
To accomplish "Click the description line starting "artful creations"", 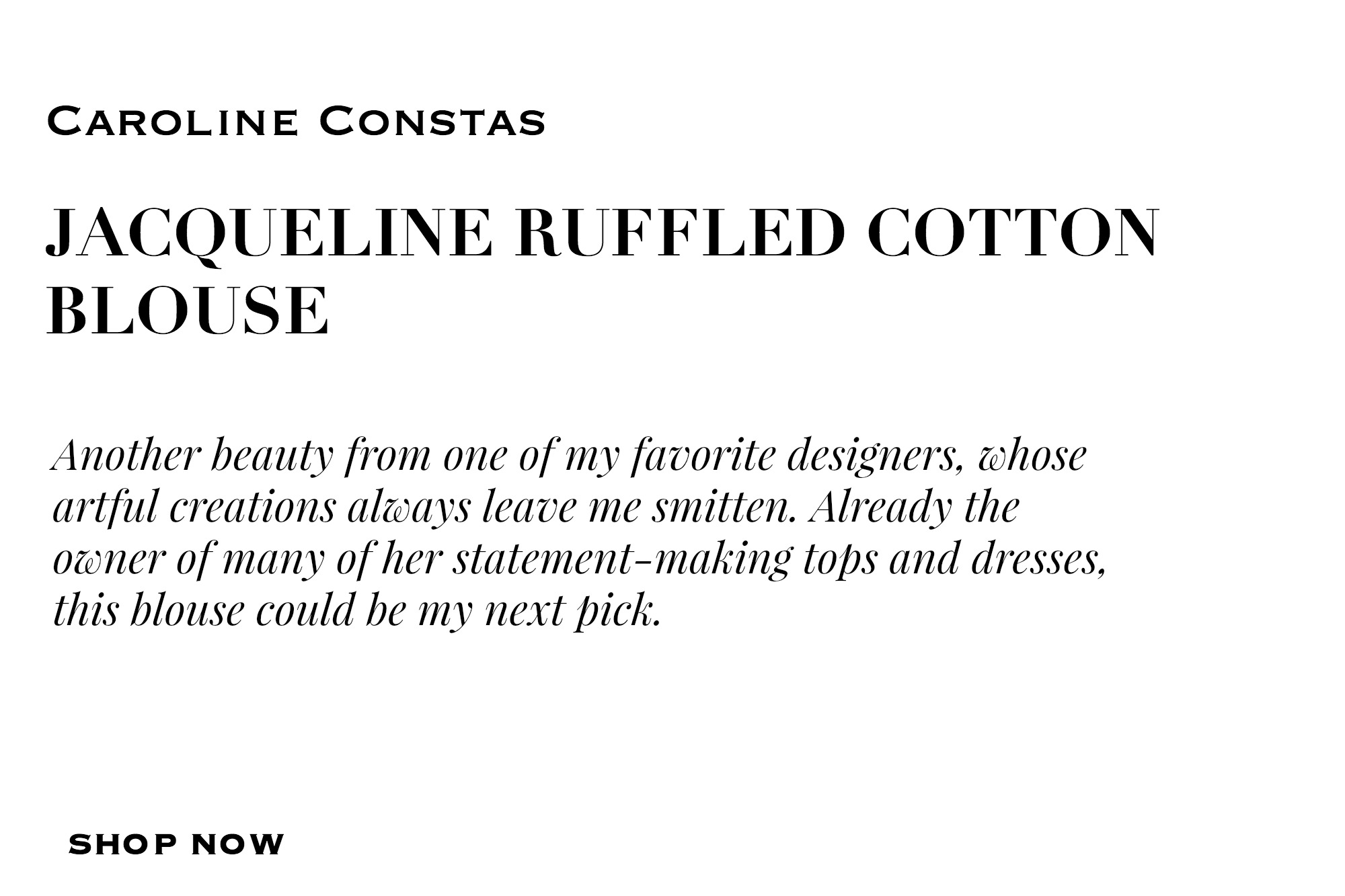I will pos(535,507).
